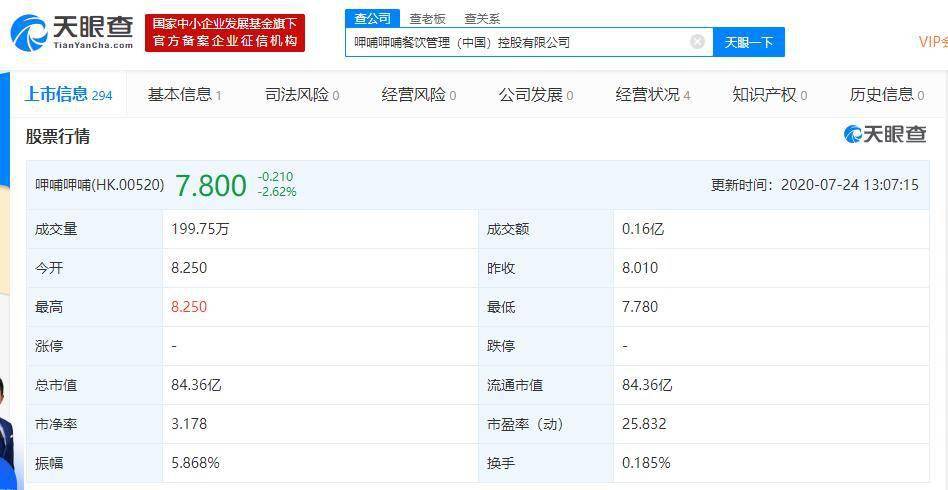The image size is (948, 490).
Task: Click the volume value 199.75万
Action: point(201,229)
